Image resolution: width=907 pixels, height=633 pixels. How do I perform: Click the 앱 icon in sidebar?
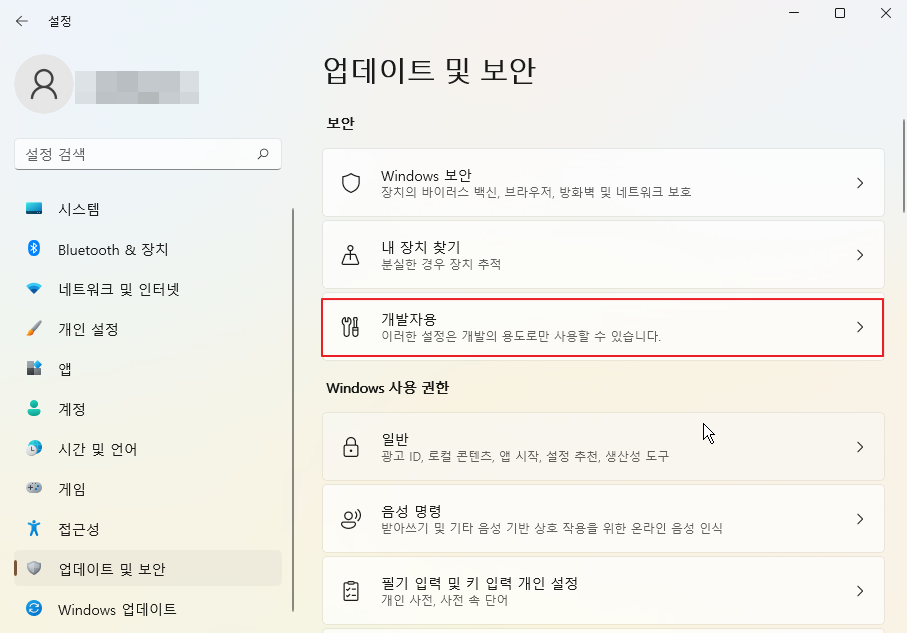[x=34, y=368]
